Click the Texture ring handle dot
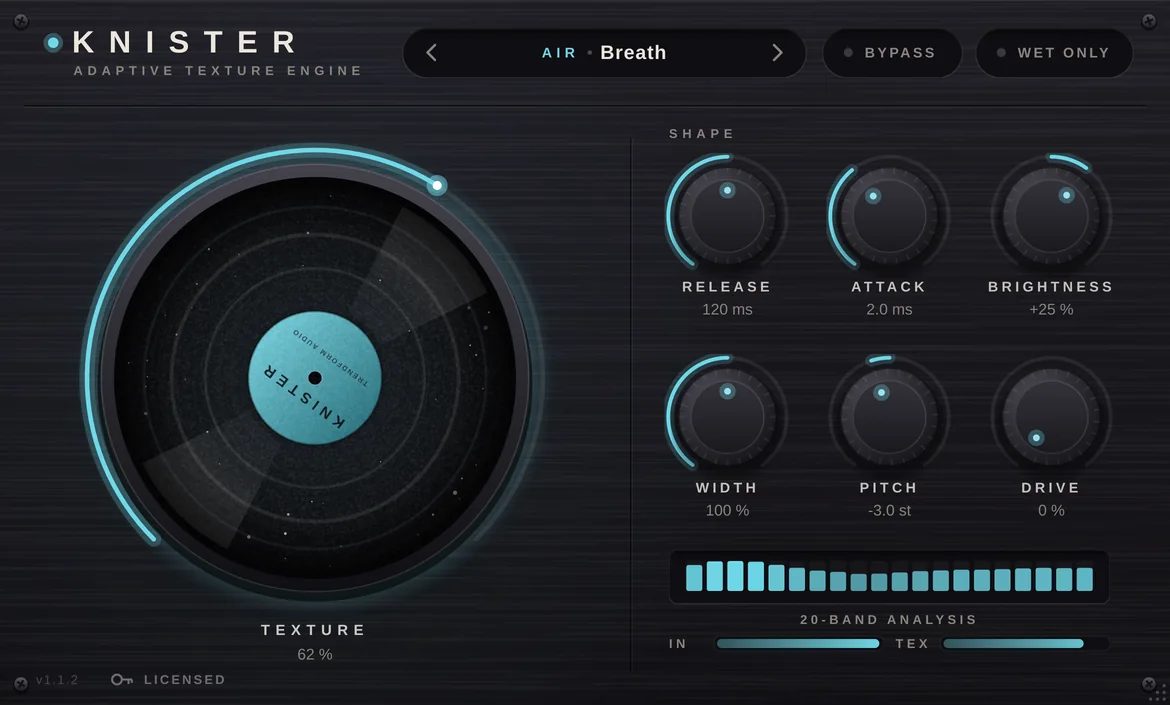The width and height of the screenshot is (1170, 705). 437,185
